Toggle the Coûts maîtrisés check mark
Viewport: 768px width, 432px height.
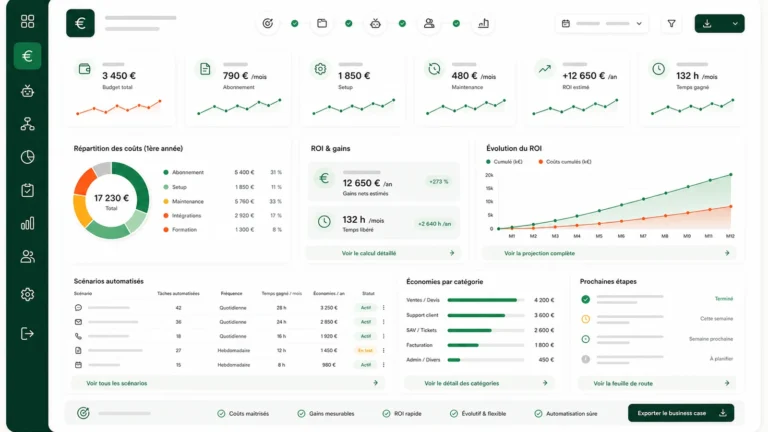pyautogui.click(x=221, y=413)
